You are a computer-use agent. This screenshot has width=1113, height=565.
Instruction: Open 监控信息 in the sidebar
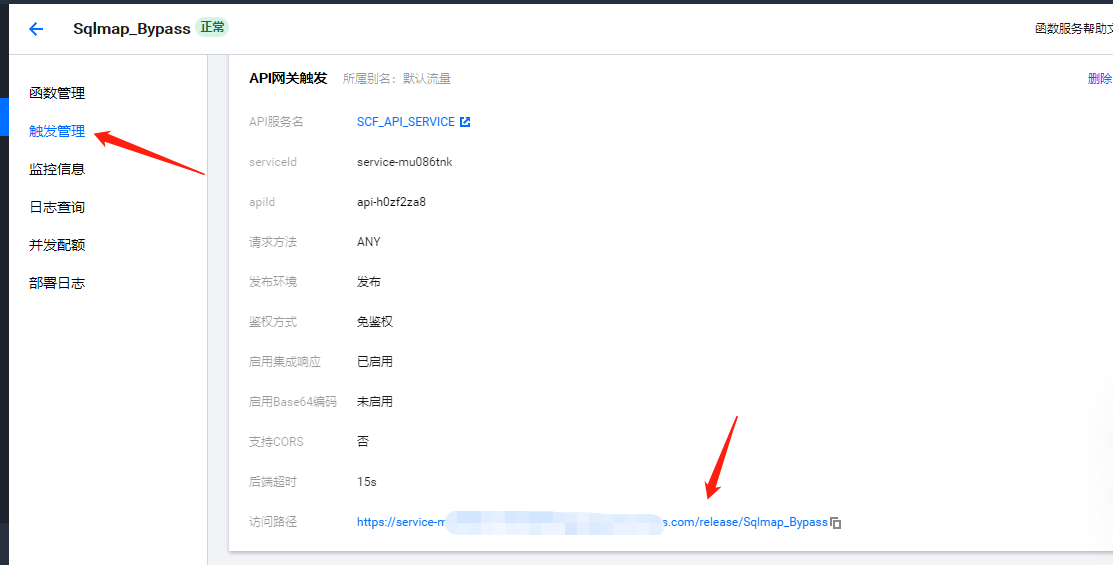click(57, 169)
